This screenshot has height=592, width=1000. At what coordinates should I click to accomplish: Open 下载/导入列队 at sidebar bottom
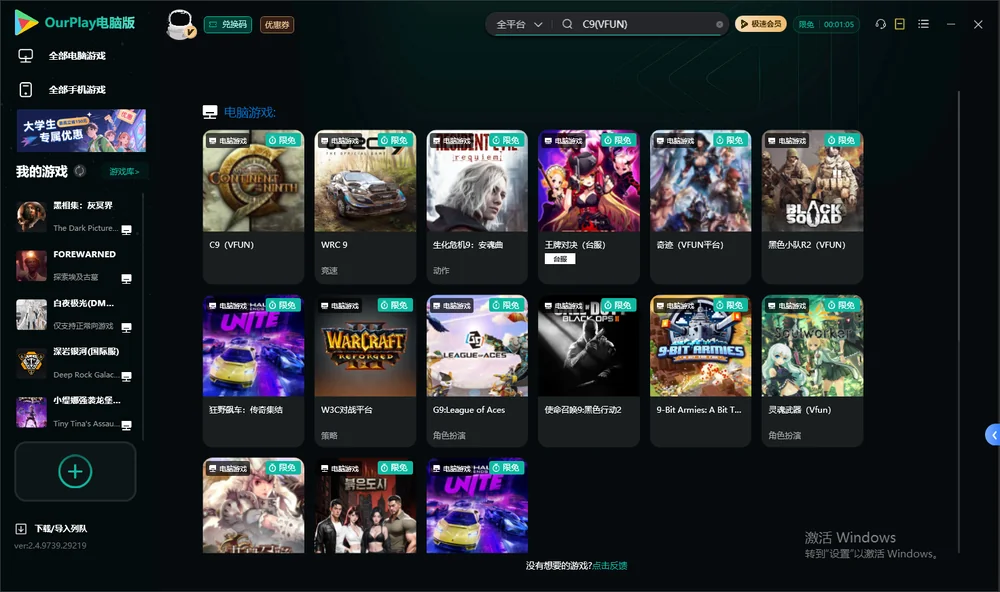[51, 528]
